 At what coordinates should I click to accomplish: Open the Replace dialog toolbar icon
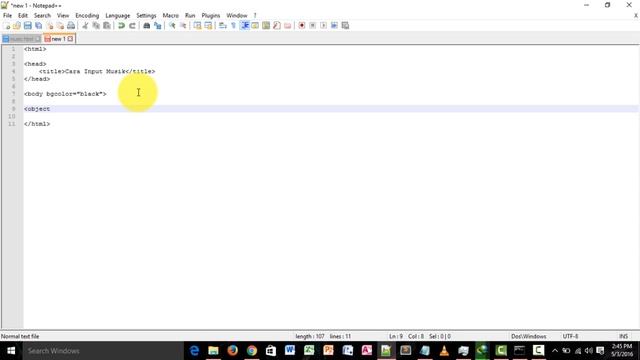[x=157, y=26]
